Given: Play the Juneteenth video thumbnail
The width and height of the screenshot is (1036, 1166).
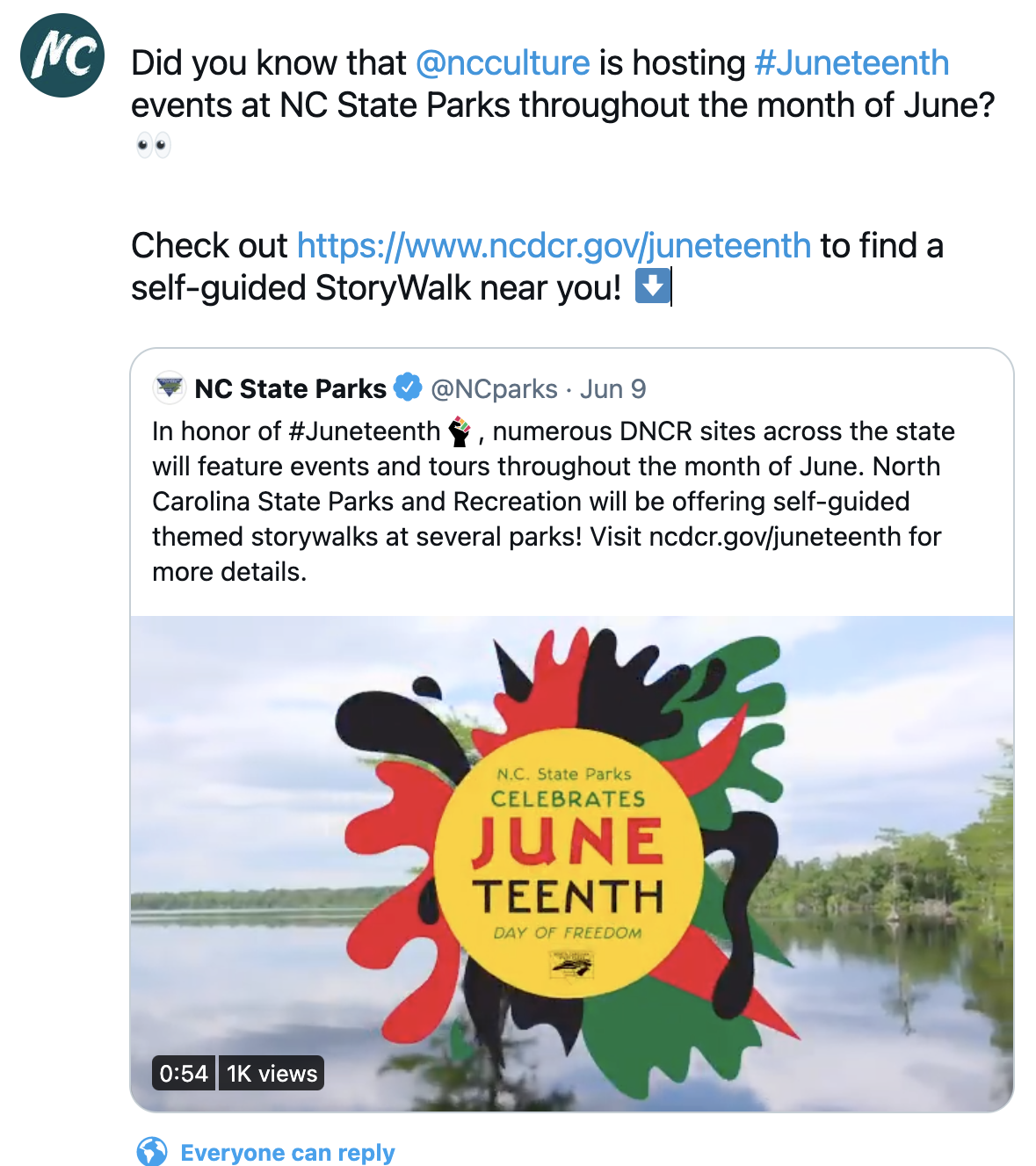Looking at the screenshot, I should click(571, 863).
